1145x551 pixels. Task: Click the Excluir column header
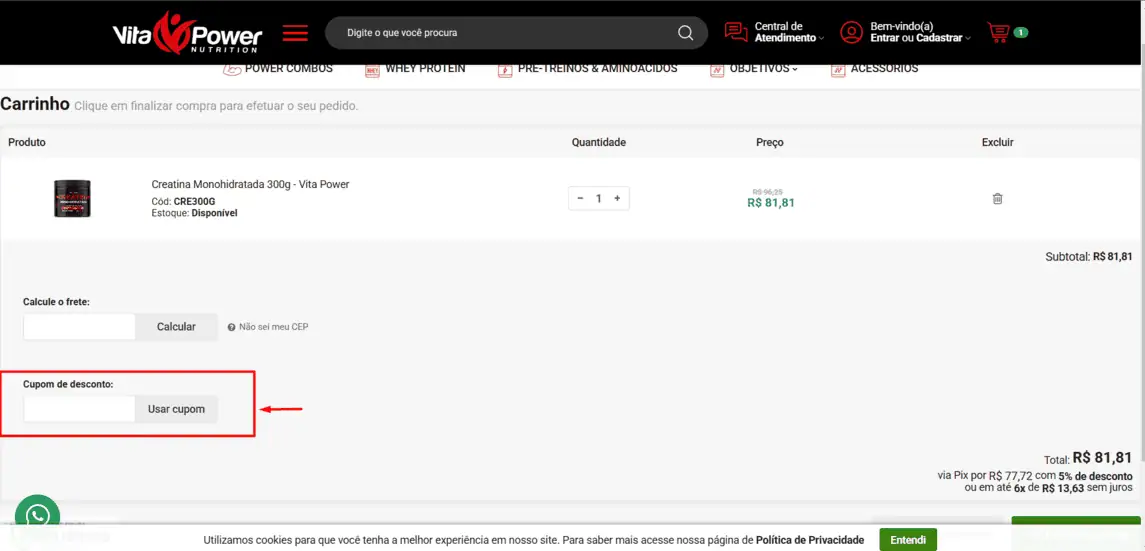tap(997, 142)
